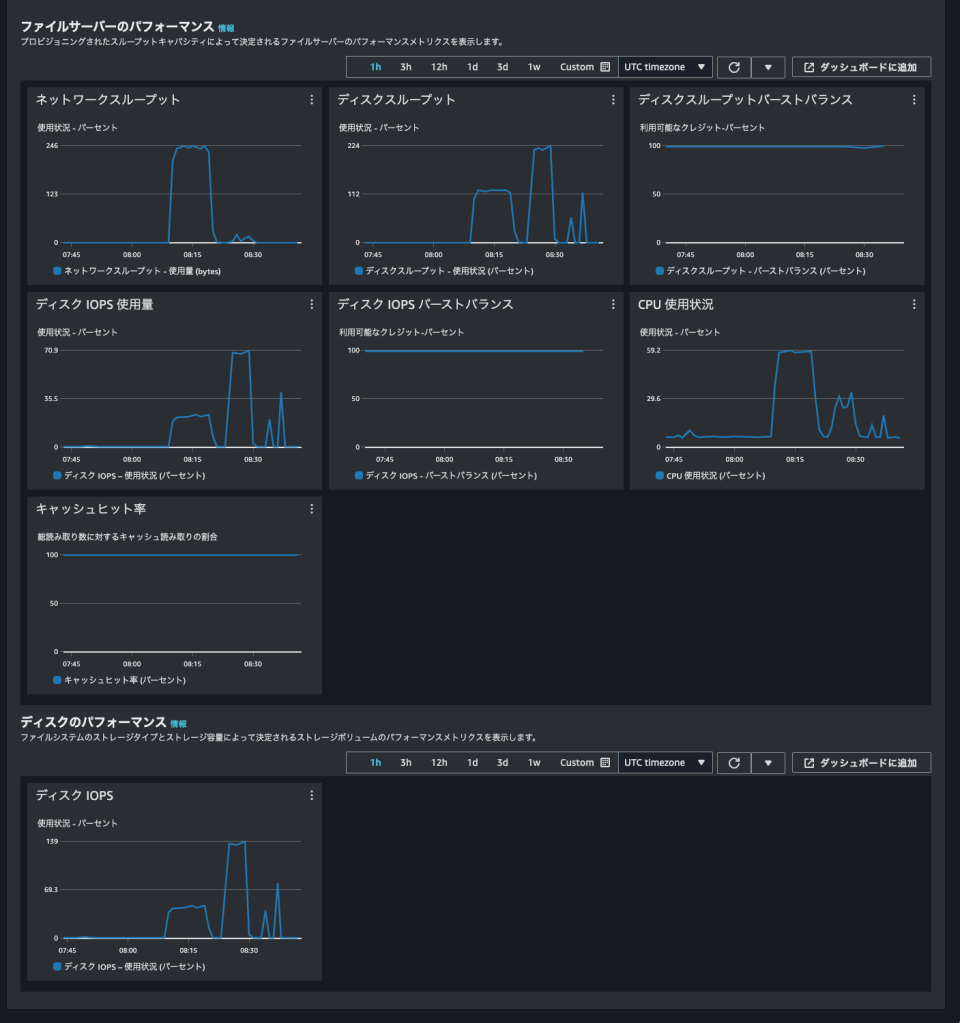Open the キャッシュヒット率 widget options menu

[311, 508]
